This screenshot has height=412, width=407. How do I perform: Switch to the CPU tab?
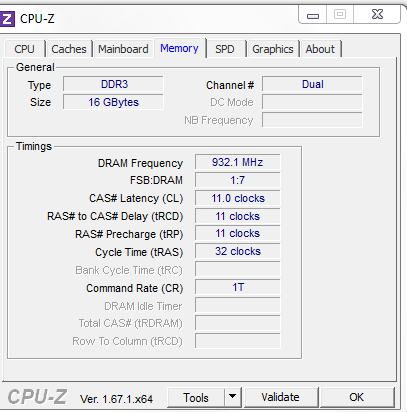(24, 49)
